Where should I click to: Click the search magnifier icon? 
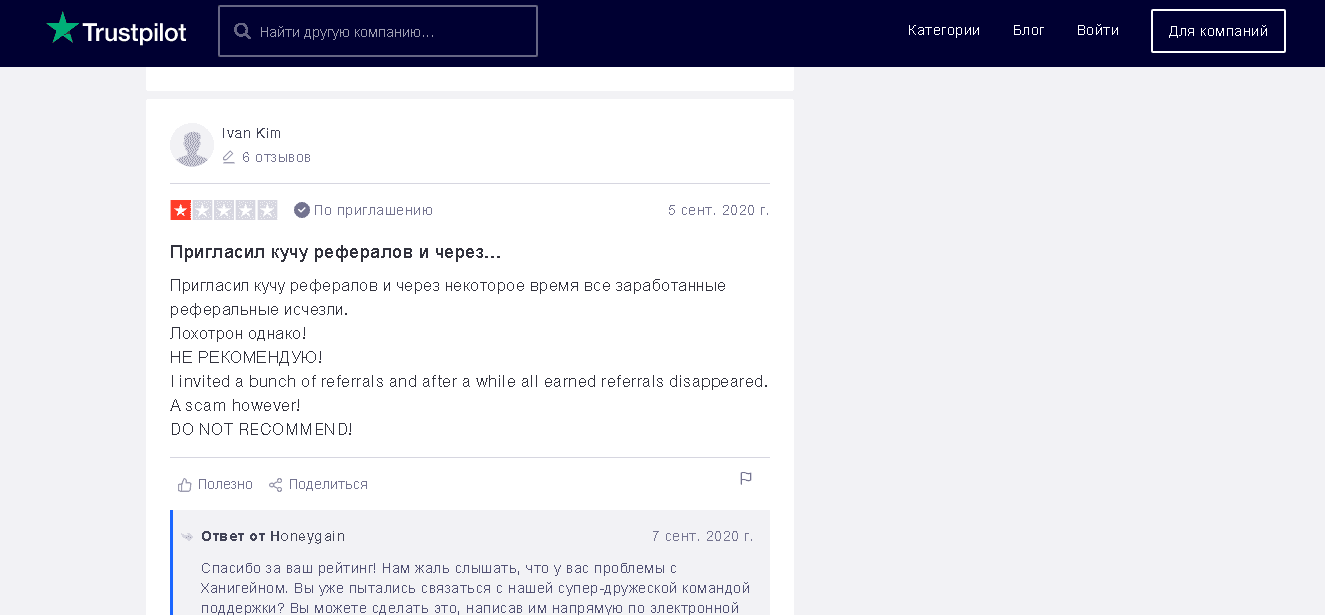click(x=242, y=31)
